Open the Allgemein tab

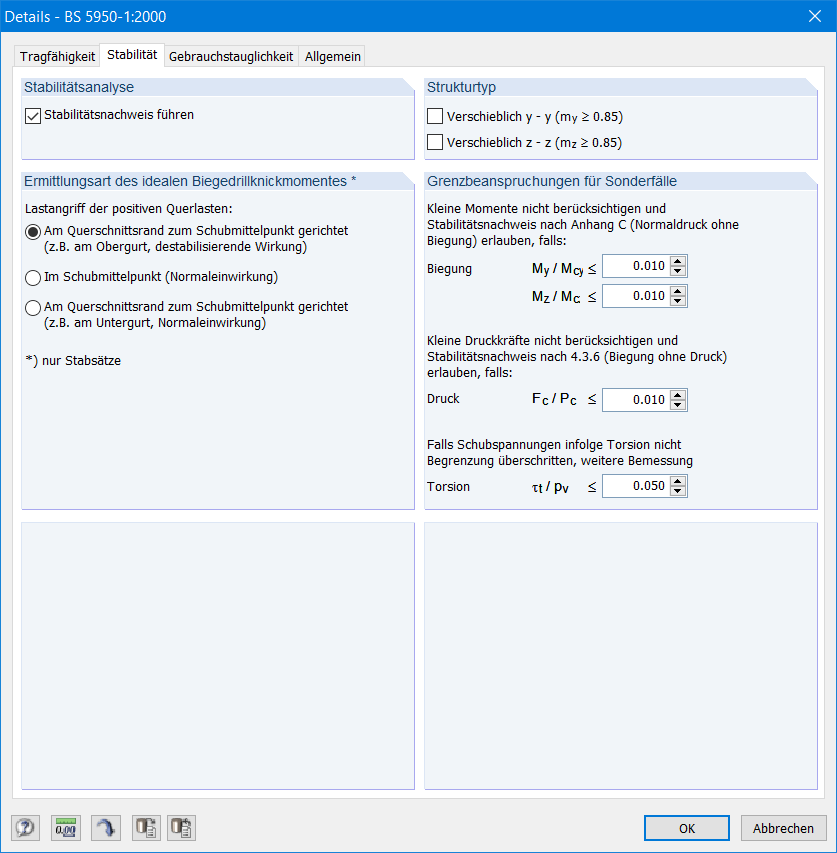(x=332, y=57)
